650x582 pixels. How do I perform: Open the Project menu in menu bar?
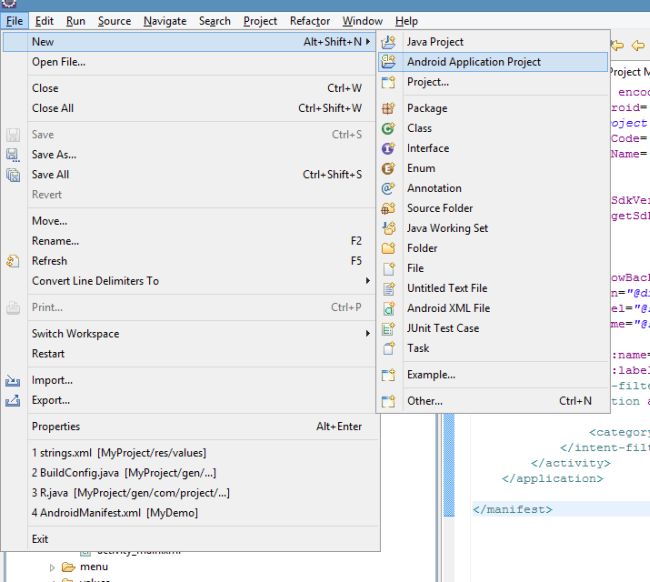260,21
